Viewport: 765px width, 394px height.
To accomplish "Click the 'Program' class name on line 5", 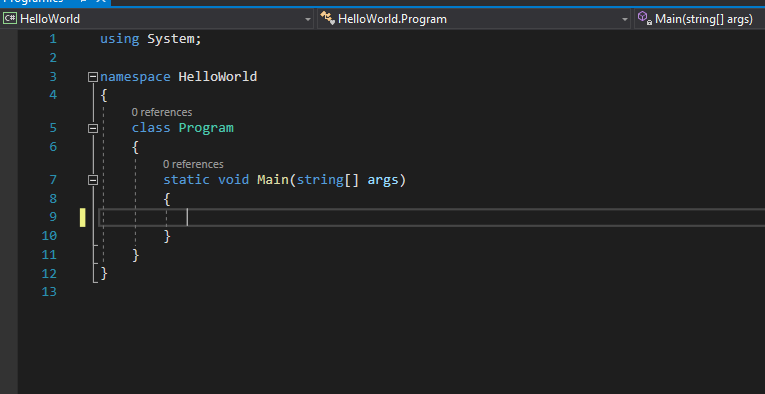I will 206,128.
